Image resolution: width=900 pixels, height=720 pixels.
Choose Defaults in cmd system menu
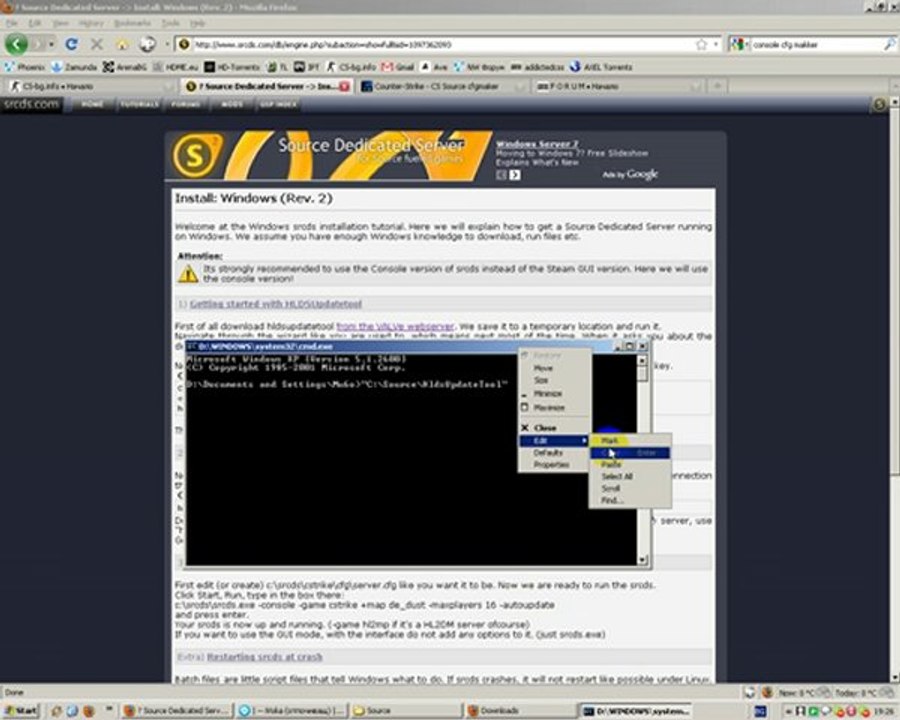[553, 453]
